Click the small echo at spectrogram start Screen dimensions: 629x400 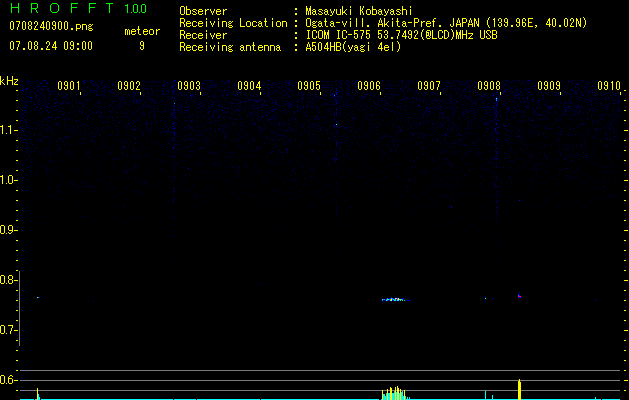(38, 297)
